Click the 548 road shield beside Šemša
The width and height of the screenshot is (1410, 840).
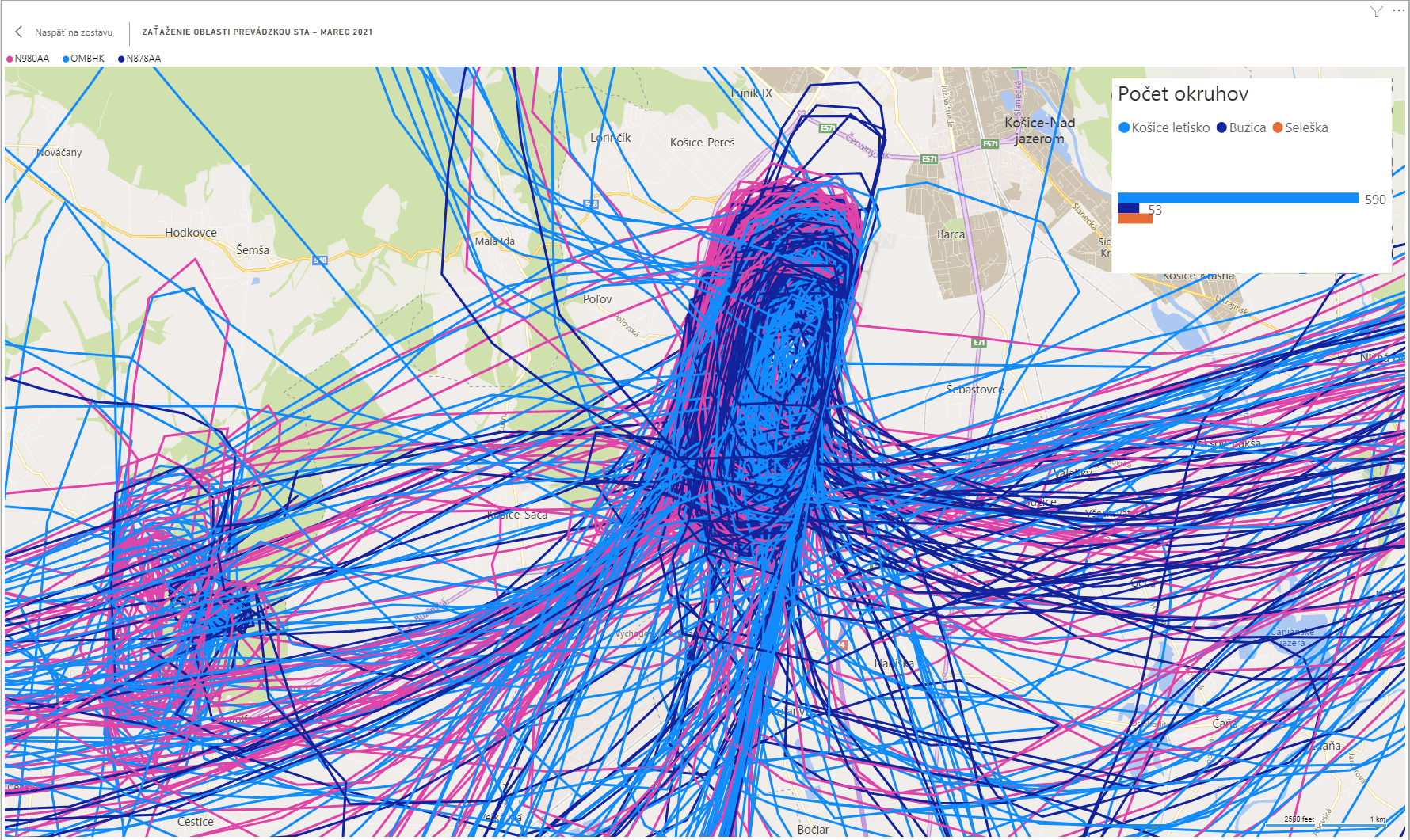tap(320, 260)
